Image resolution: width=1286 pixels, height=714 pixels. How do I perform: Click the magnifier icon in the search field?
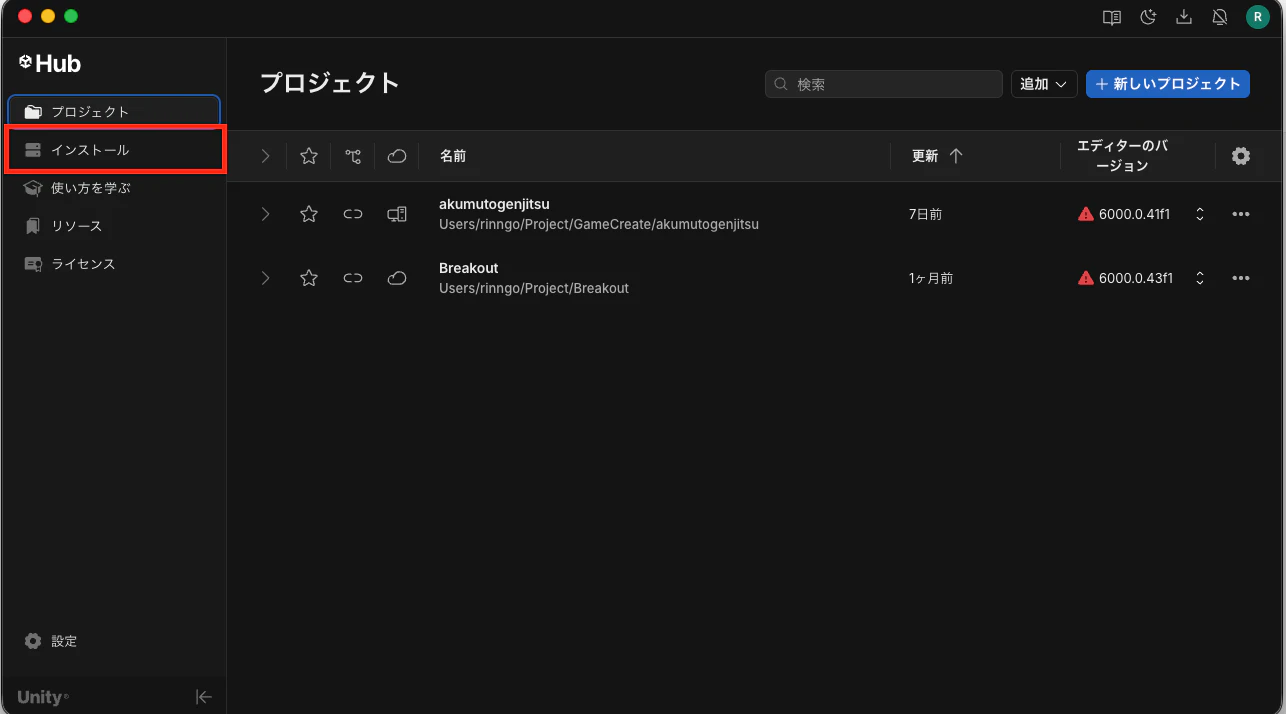pos(781,85)
